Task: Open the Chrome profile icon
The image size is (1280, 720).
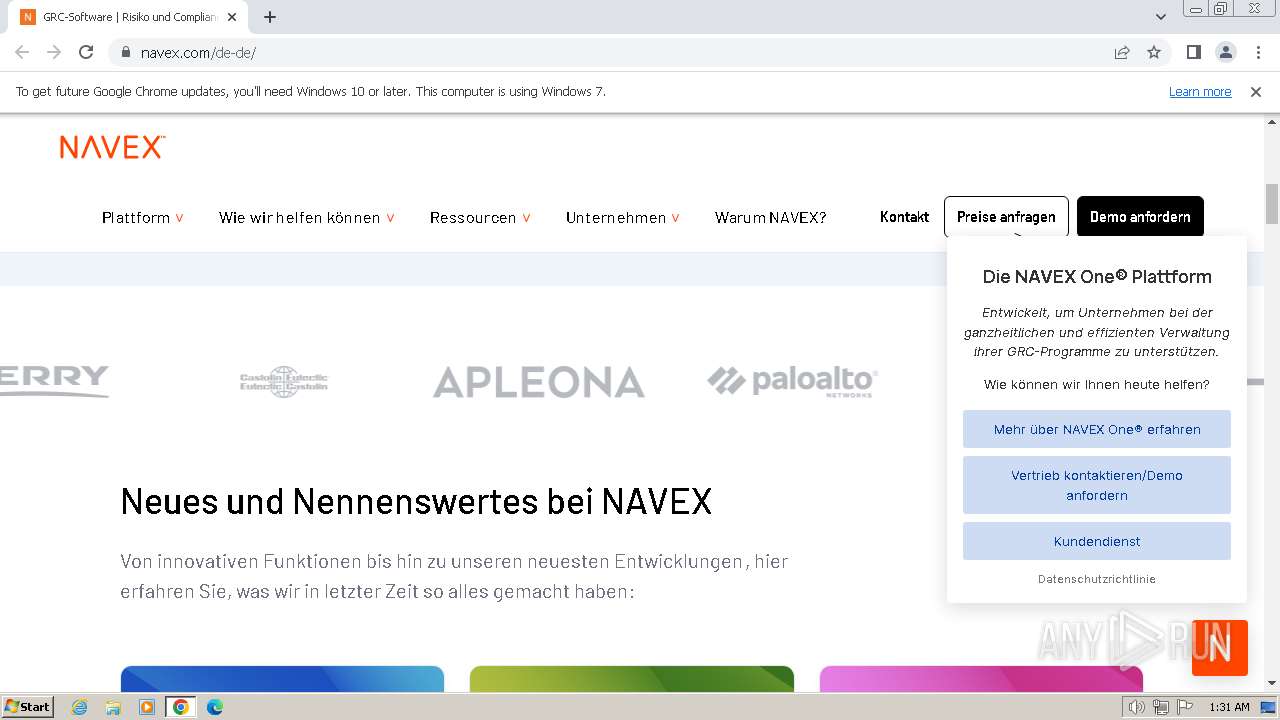Action: pyautogui.click(x=1225, y=52)
